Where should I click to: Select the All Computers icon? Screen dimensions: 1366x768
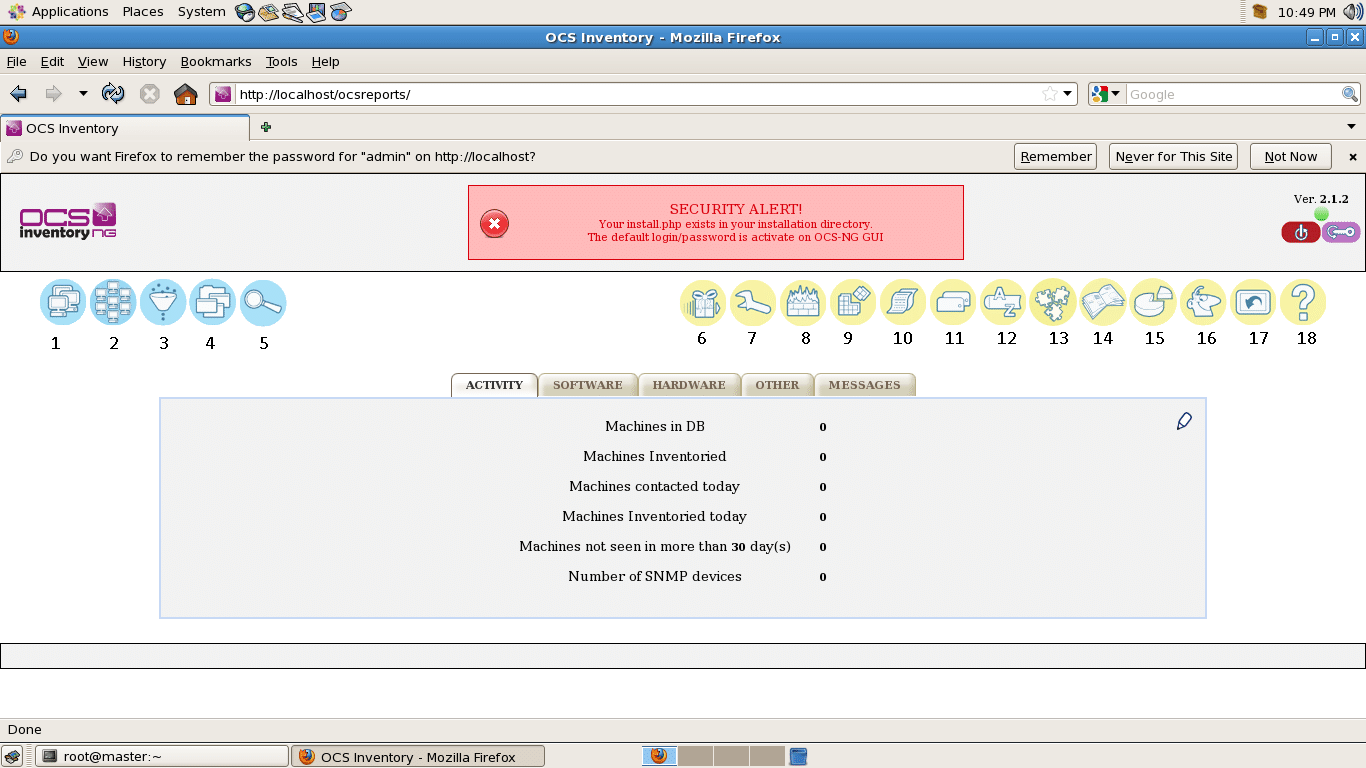coord(63,302)
